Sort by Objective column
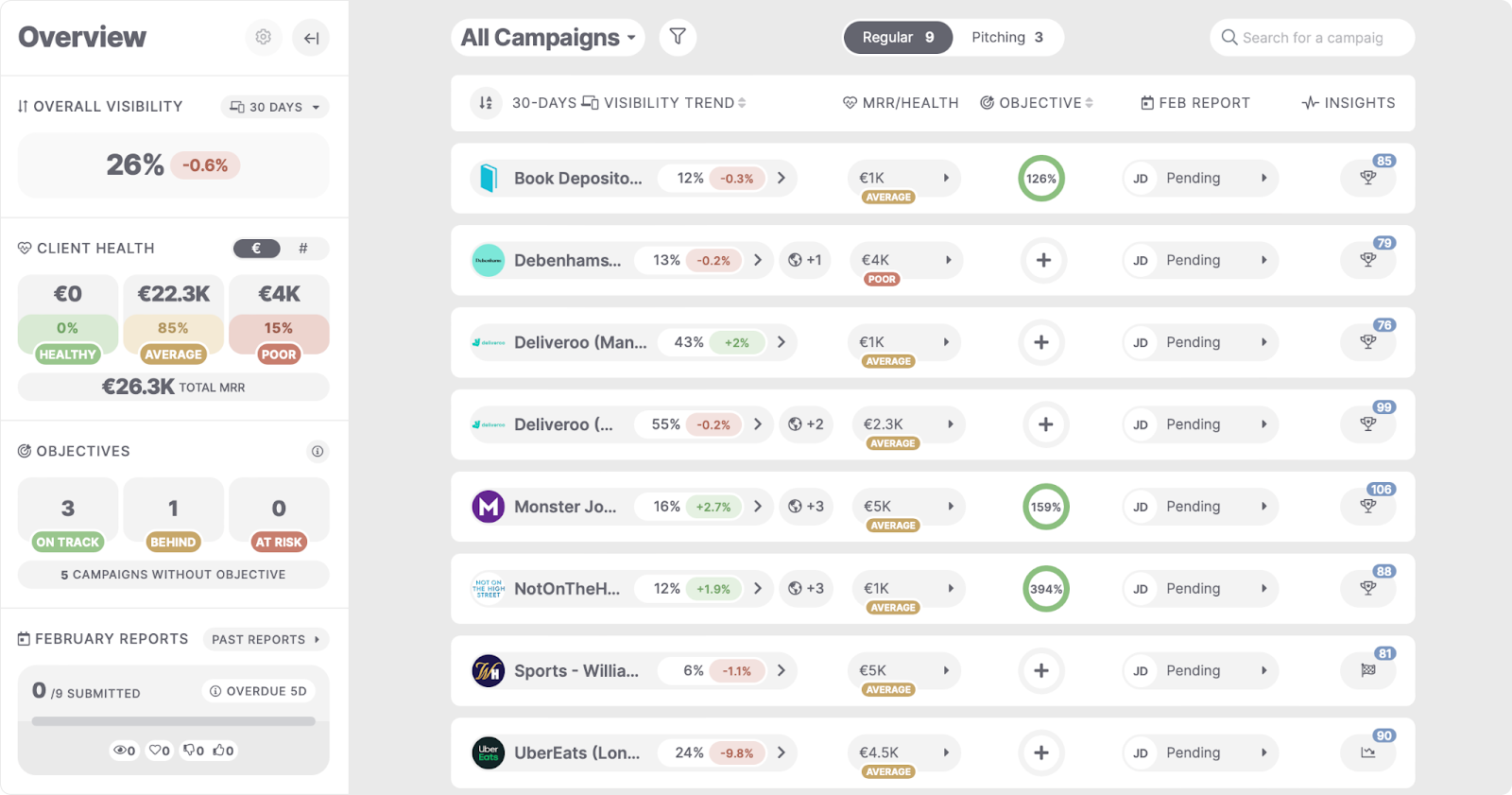The image size is (1512, 795). tap(1037, 103)
